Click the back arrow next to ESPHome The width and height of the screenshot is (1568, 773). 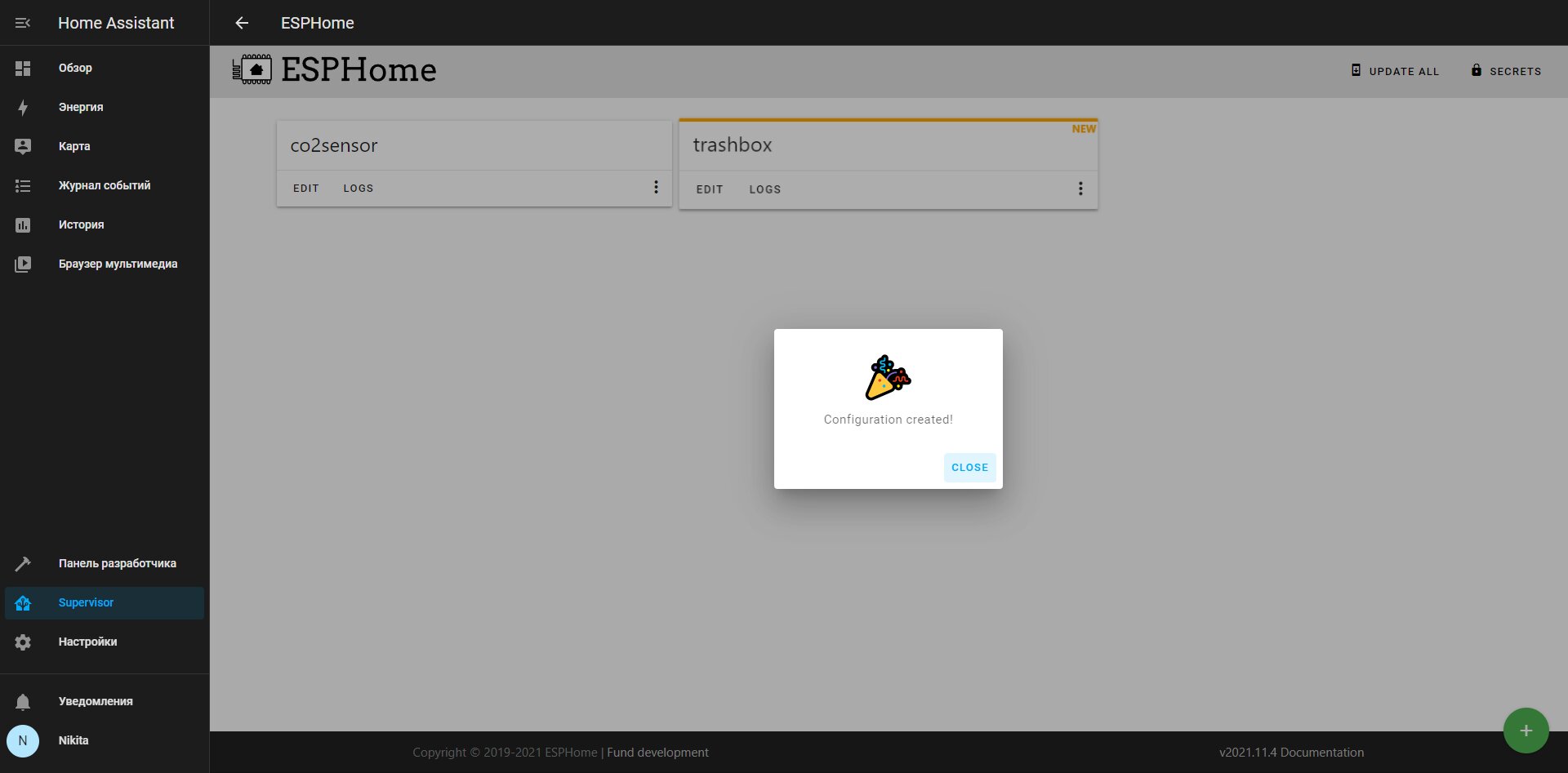point(242,23)
